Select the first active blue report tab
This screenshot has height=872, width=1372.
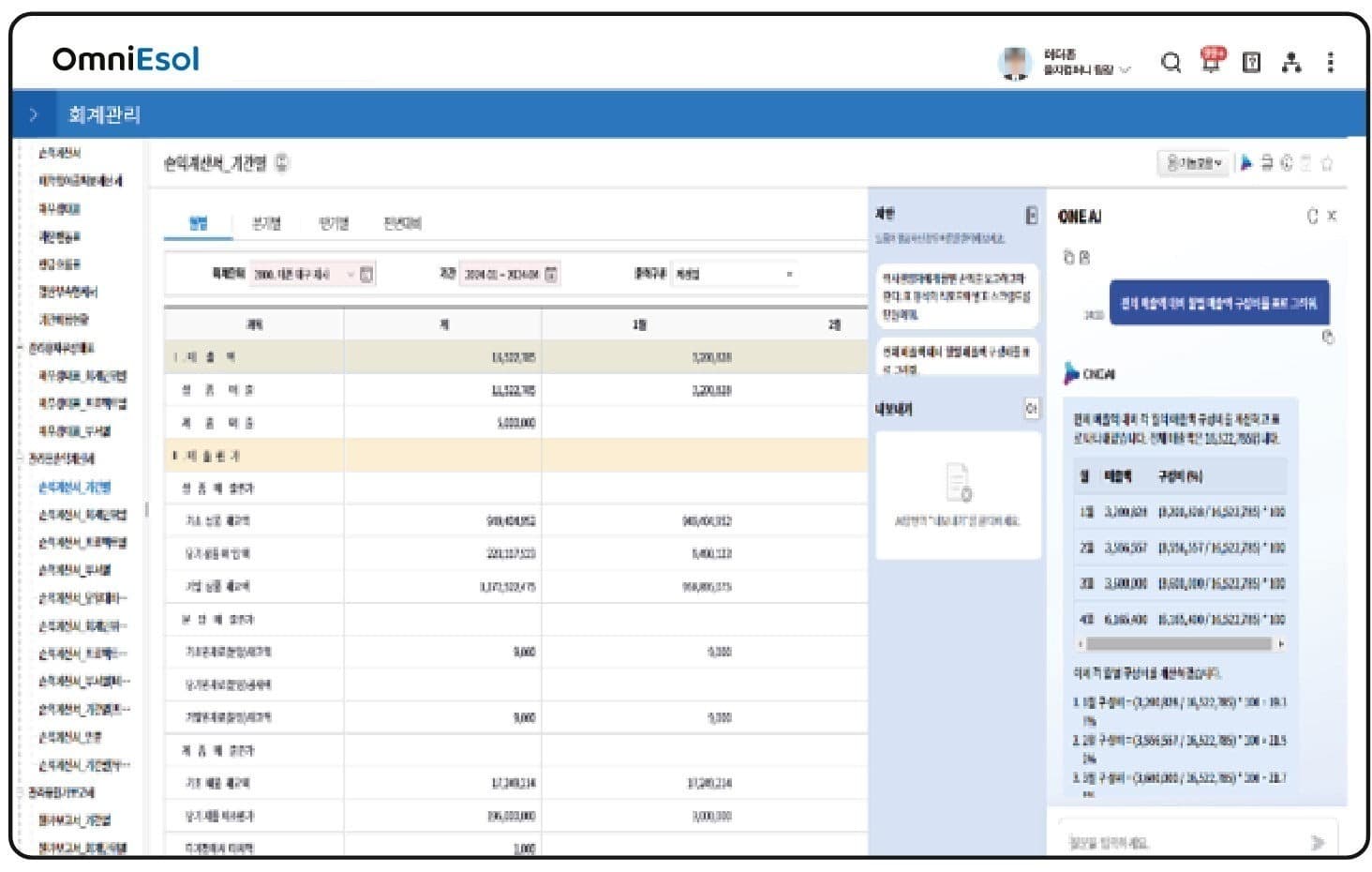click(198, 223)
